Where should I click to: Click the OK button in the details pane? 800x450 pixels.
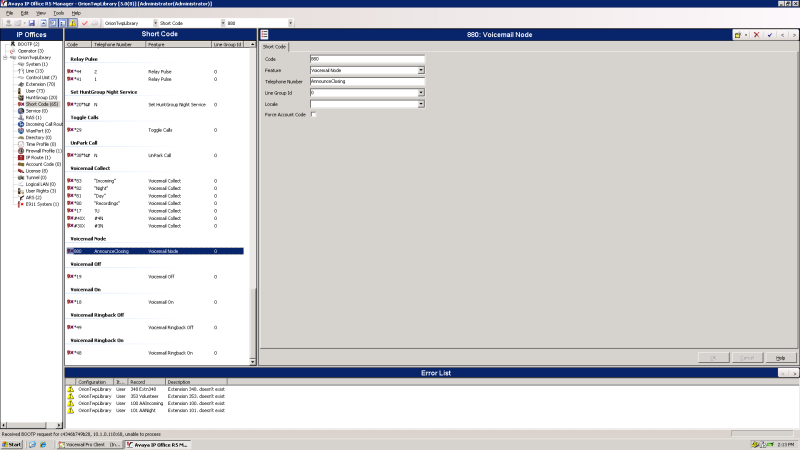coord(713,358)
